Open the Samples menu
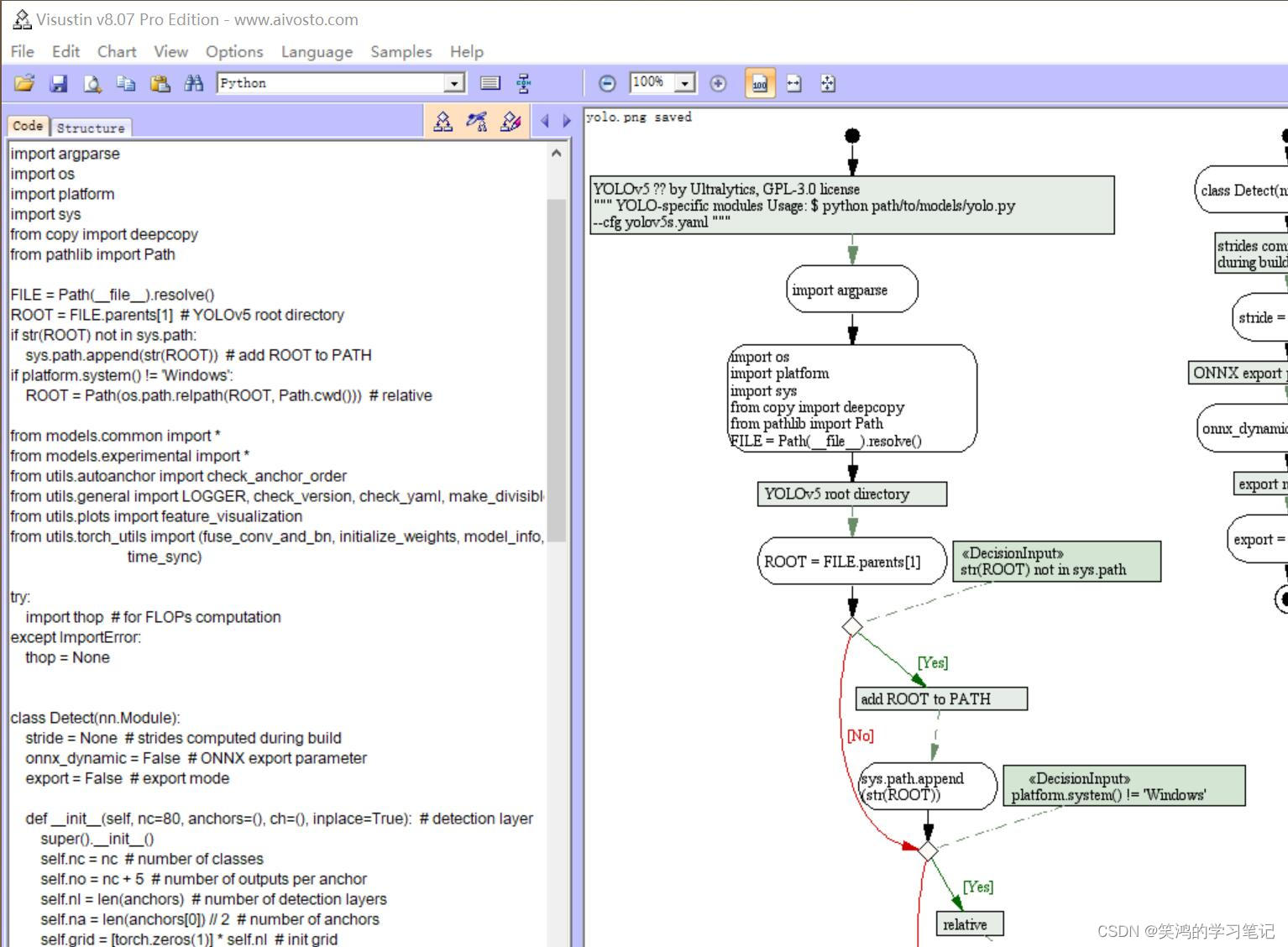Viewport: 1288px width, 947px height. 401,51
